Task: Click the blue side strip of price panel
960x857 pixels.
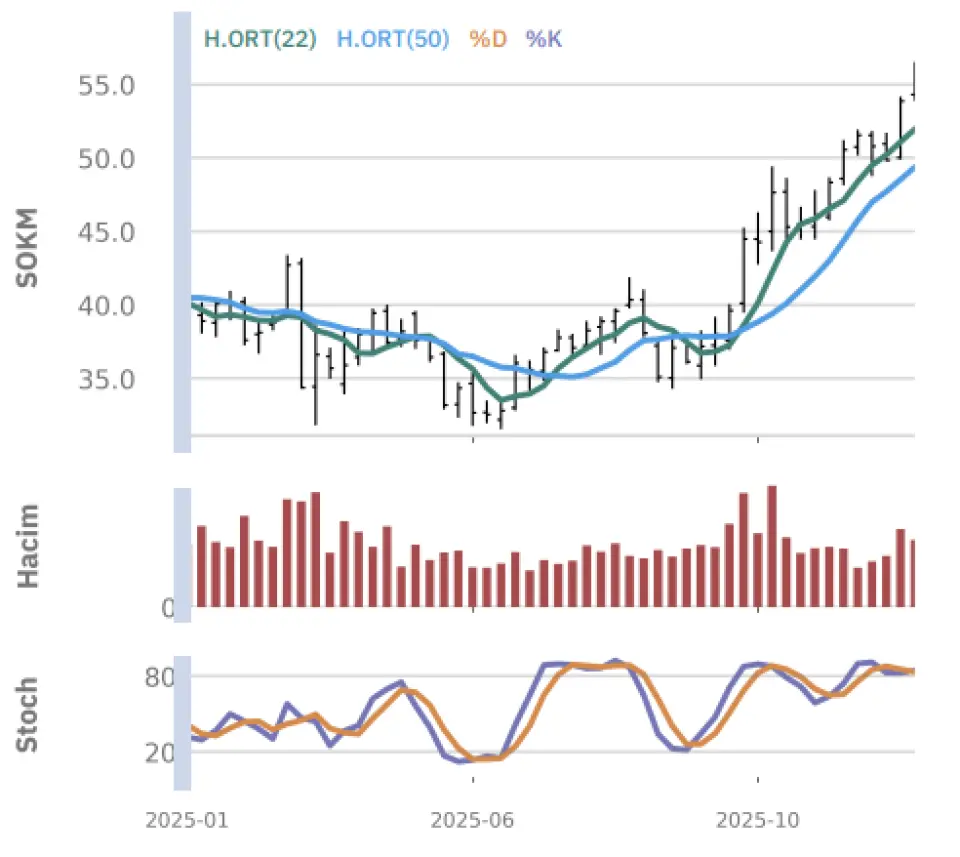Action: [182, 232]
